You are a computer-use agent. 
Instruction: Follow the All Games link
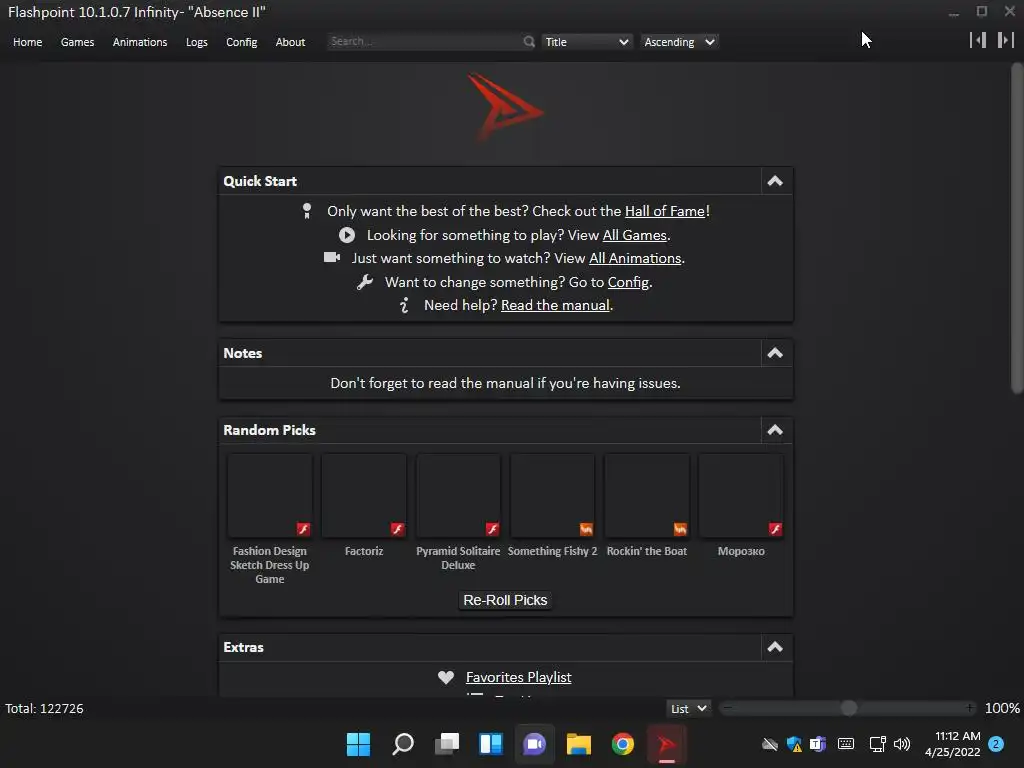coord(635,235)
